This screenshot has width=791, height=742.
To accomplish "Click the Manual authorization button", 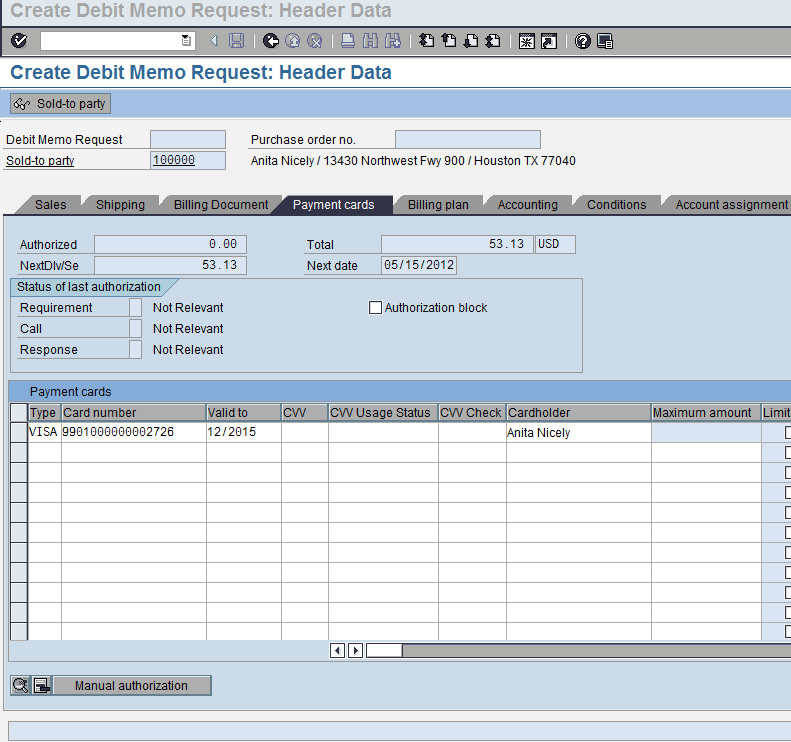I will pyautogui.click(x=131, y=686).
